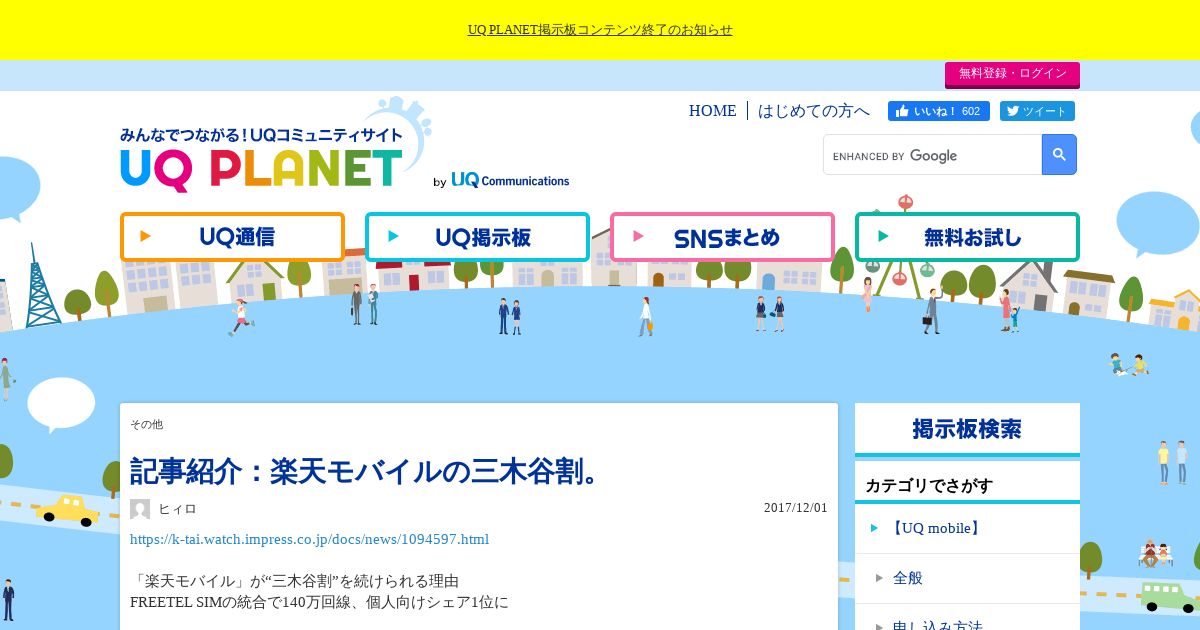Click the green arrow in 無料お試し

(x=883, y=237)
